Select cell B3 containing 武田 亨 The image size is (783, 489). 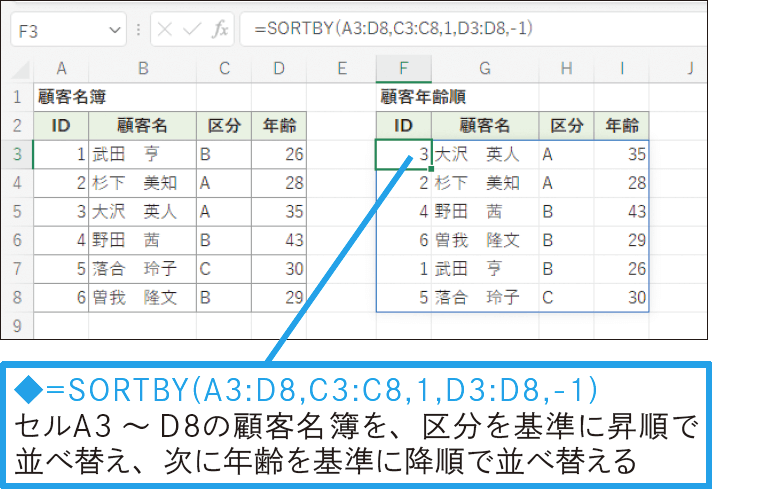click(x=142, y=154)
